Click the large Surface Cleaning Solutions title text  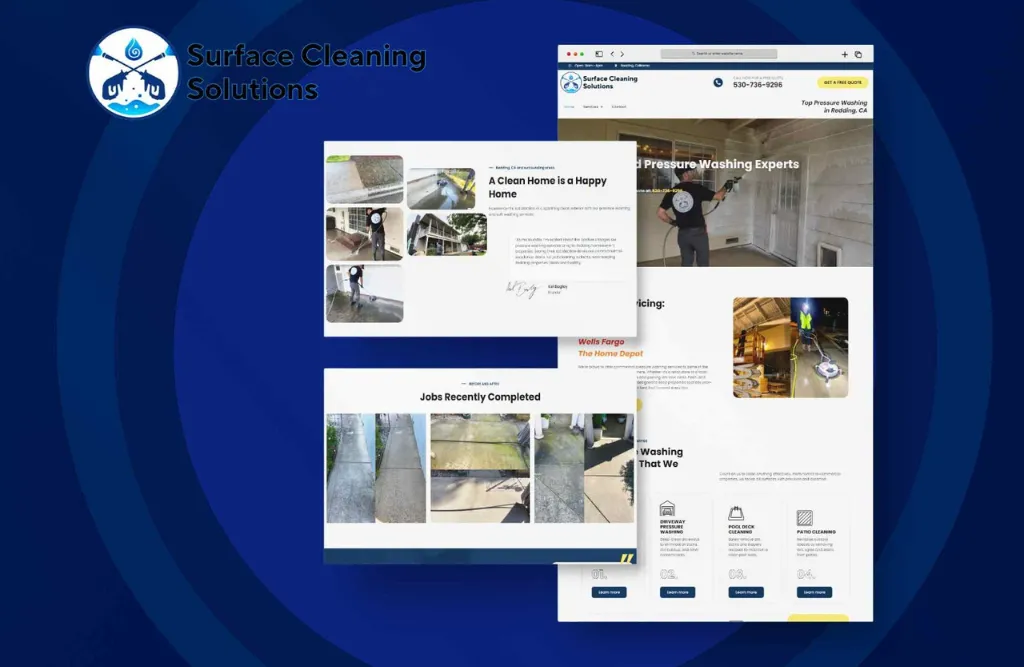click(x=306, y=72)
